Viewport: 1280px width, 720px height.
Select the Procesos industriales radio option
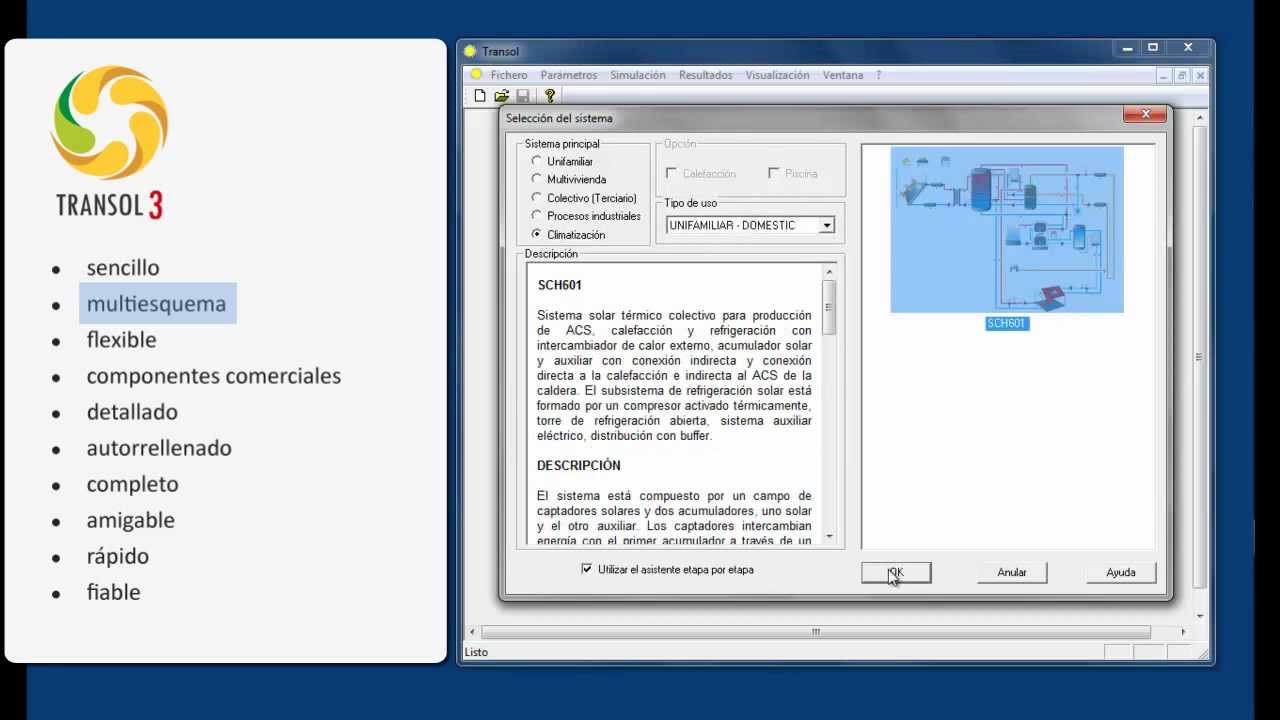(537, 216)
